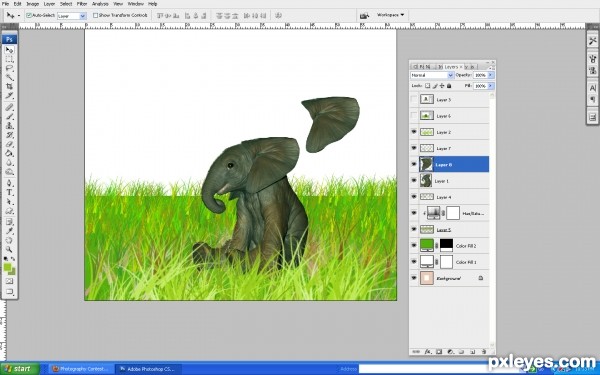Open blend mode Normal dropdown

coord(432,75)
